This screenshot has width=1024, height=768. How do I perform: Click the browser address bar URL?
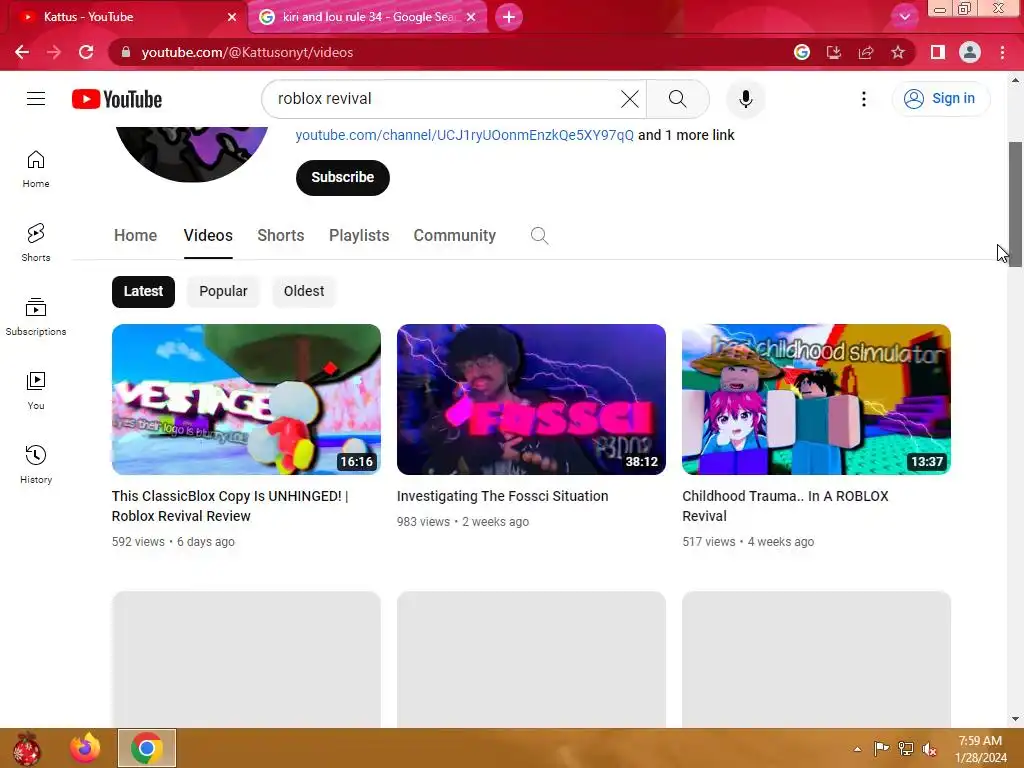pyautogui.click(x=247, y=52)
